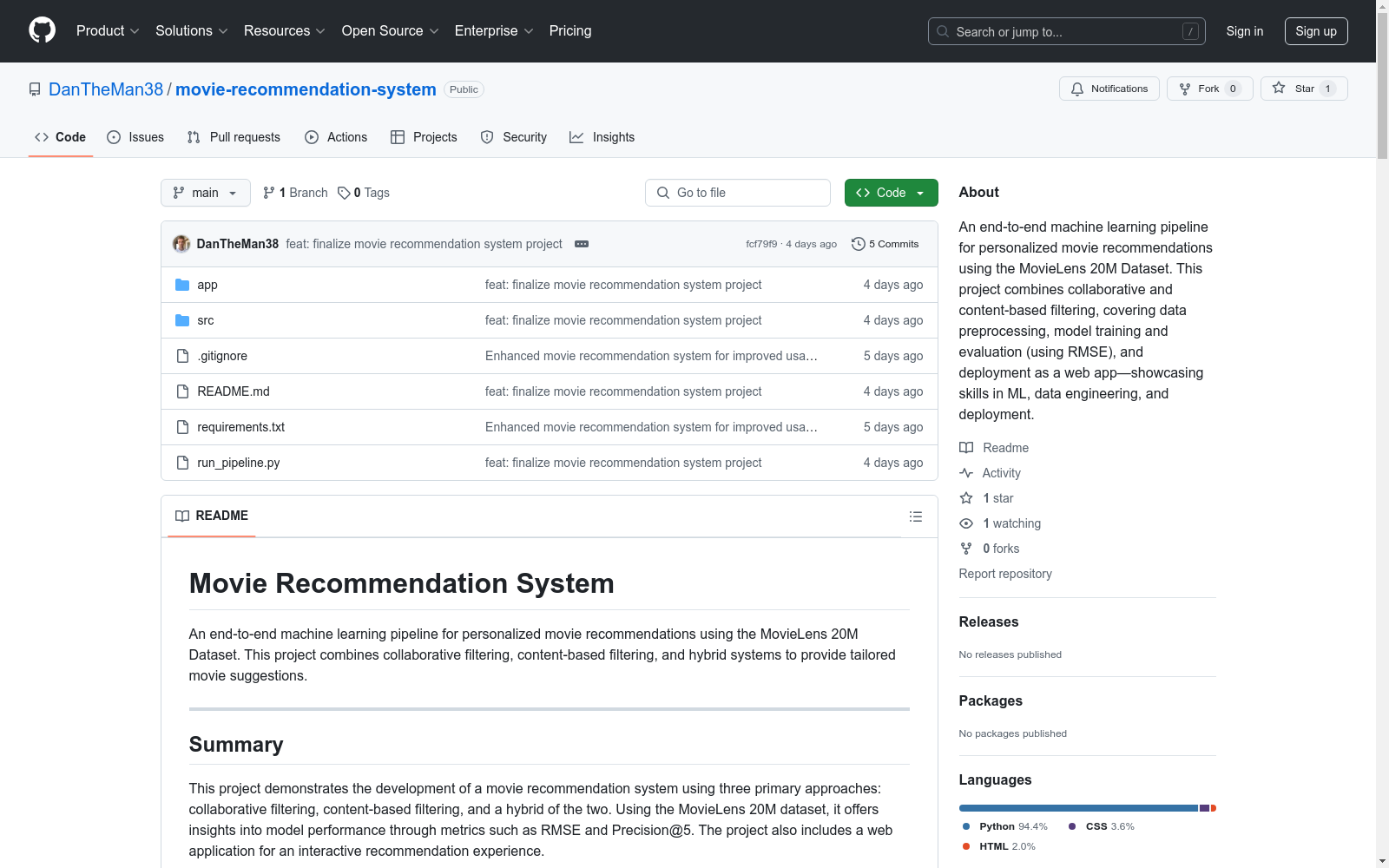Screen dimensions: 1389x868
Task: Expand commit message with ellipsis icon
Action: pos(582,244)
